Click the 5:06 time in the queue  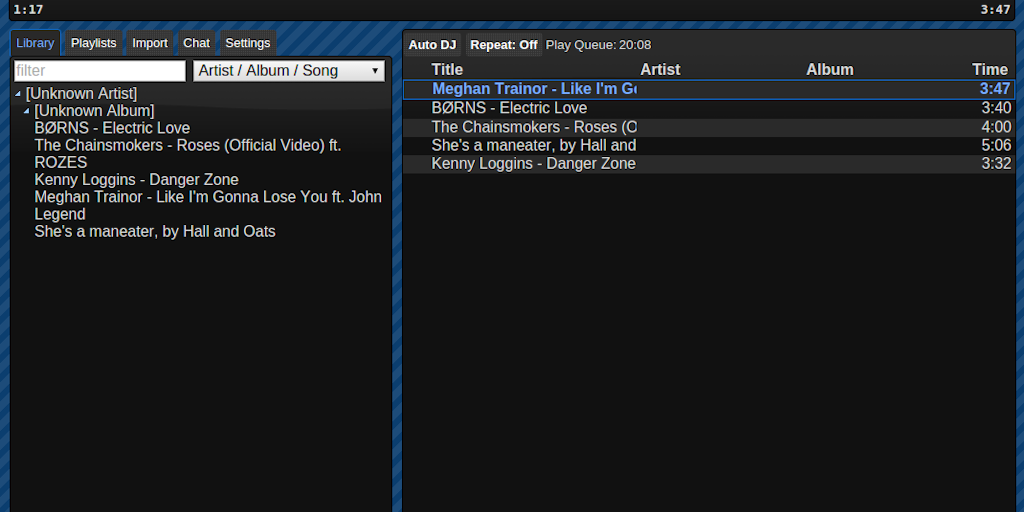[996, 145]
